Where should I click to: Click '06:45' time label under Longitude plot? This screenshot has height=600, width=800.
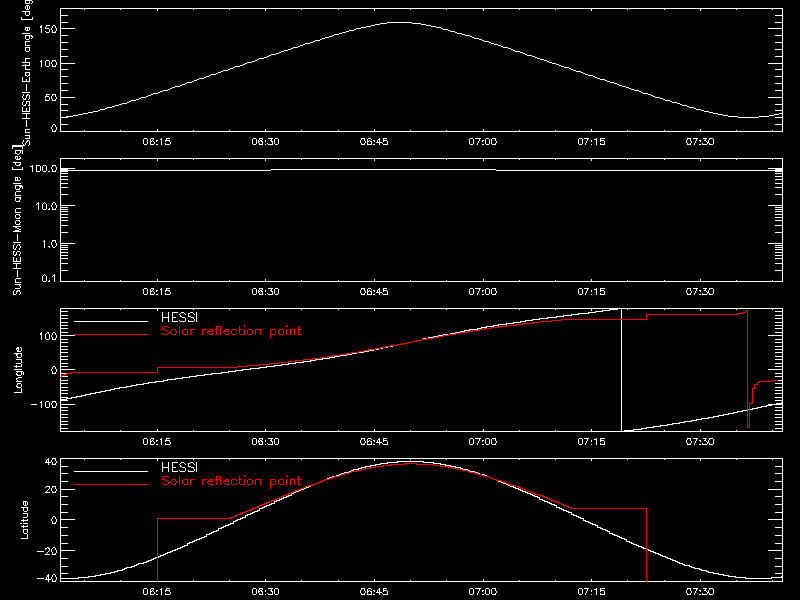(374, 441)
